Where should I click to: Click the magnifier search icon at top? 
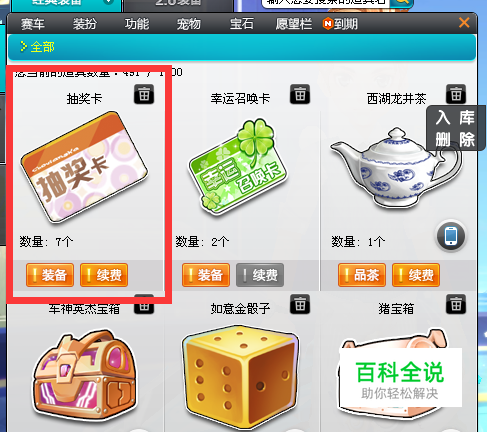(x=402, y=3)
